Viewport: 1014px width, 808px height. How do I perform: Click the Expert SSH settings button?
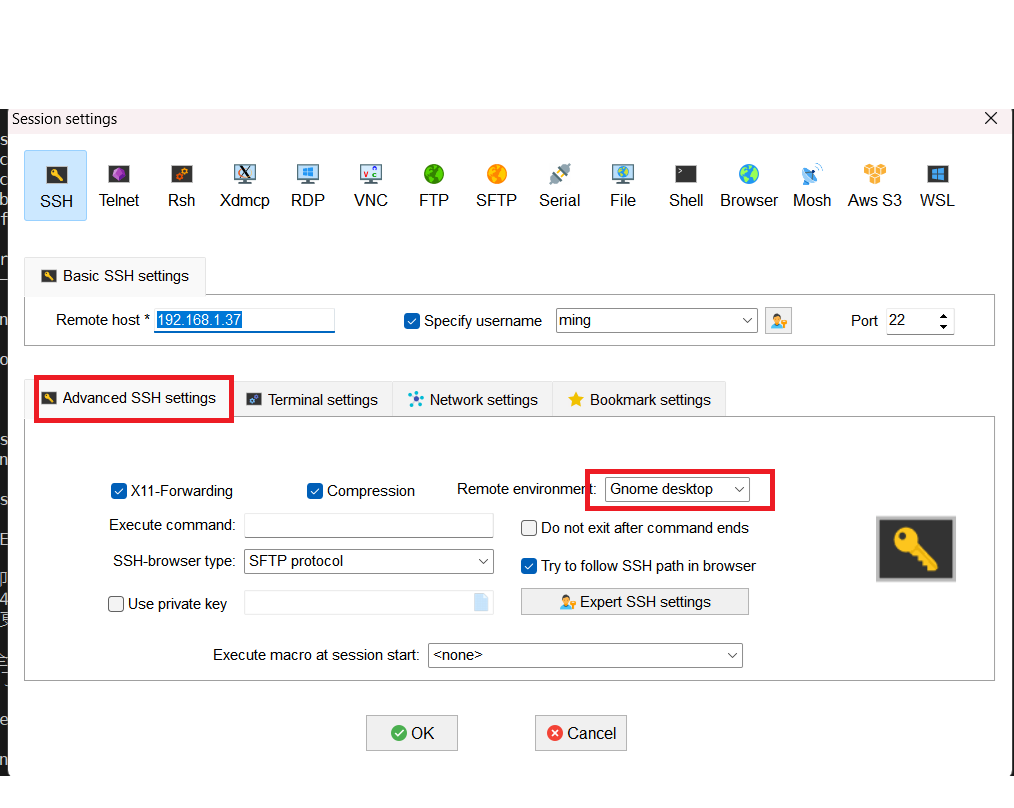tap(634, 601)
